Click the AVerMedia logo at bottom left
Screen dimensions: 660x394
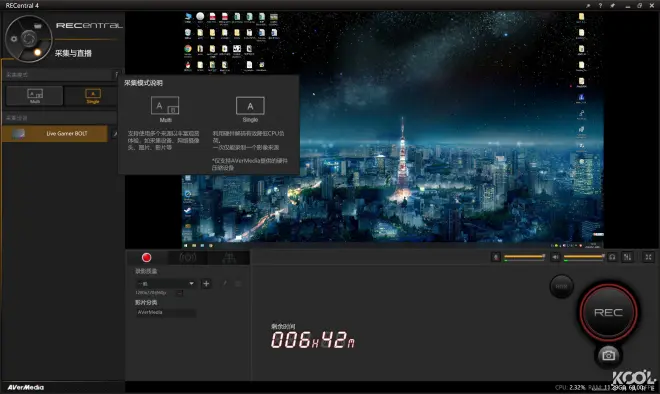(x=26, y=387)
